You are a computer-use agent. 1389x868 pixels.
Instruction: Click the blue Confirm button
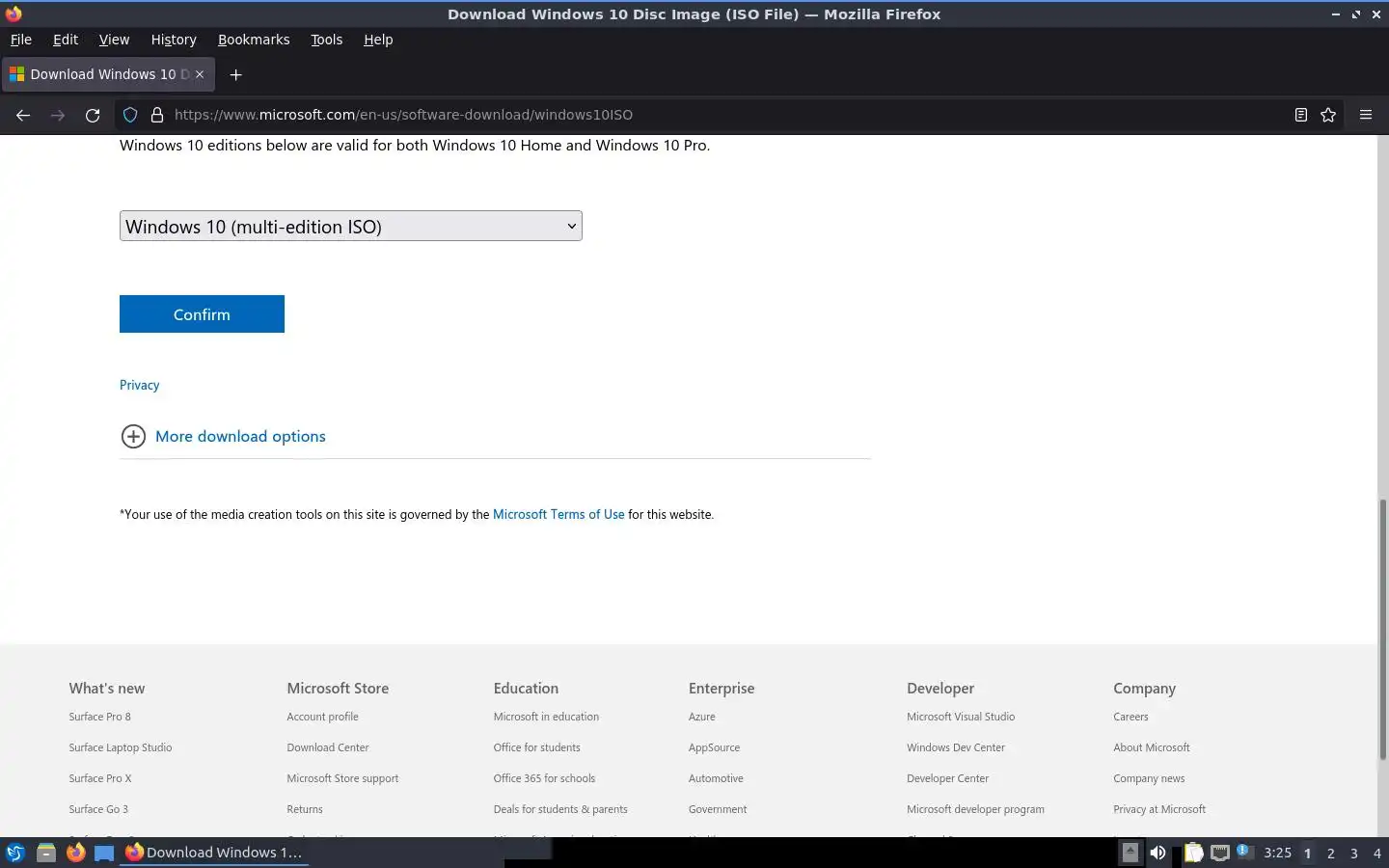202,314
